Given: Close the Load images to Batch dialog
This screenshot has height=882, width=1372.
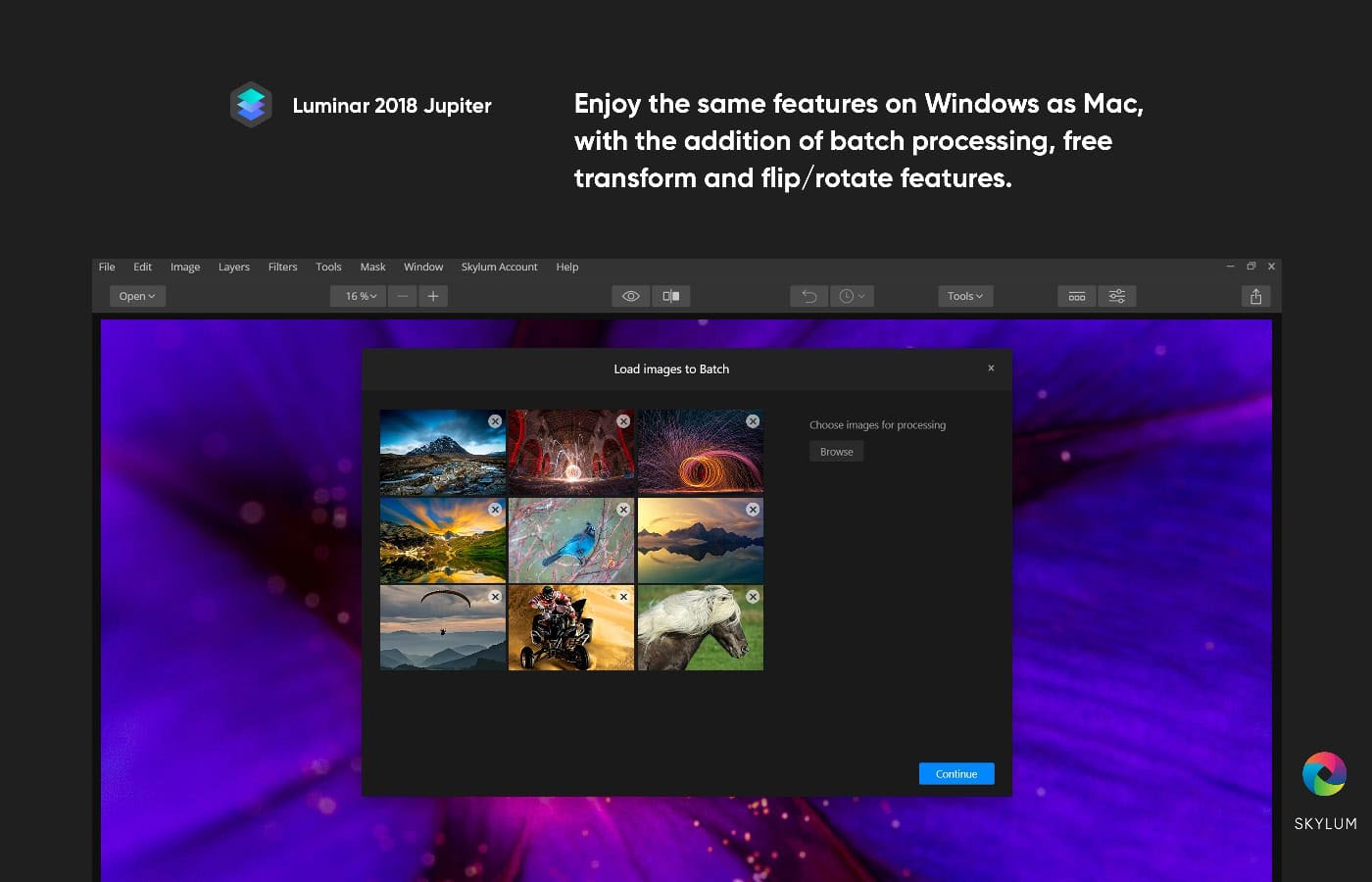Looking at the screenshot, I should [x=991, y=368].
